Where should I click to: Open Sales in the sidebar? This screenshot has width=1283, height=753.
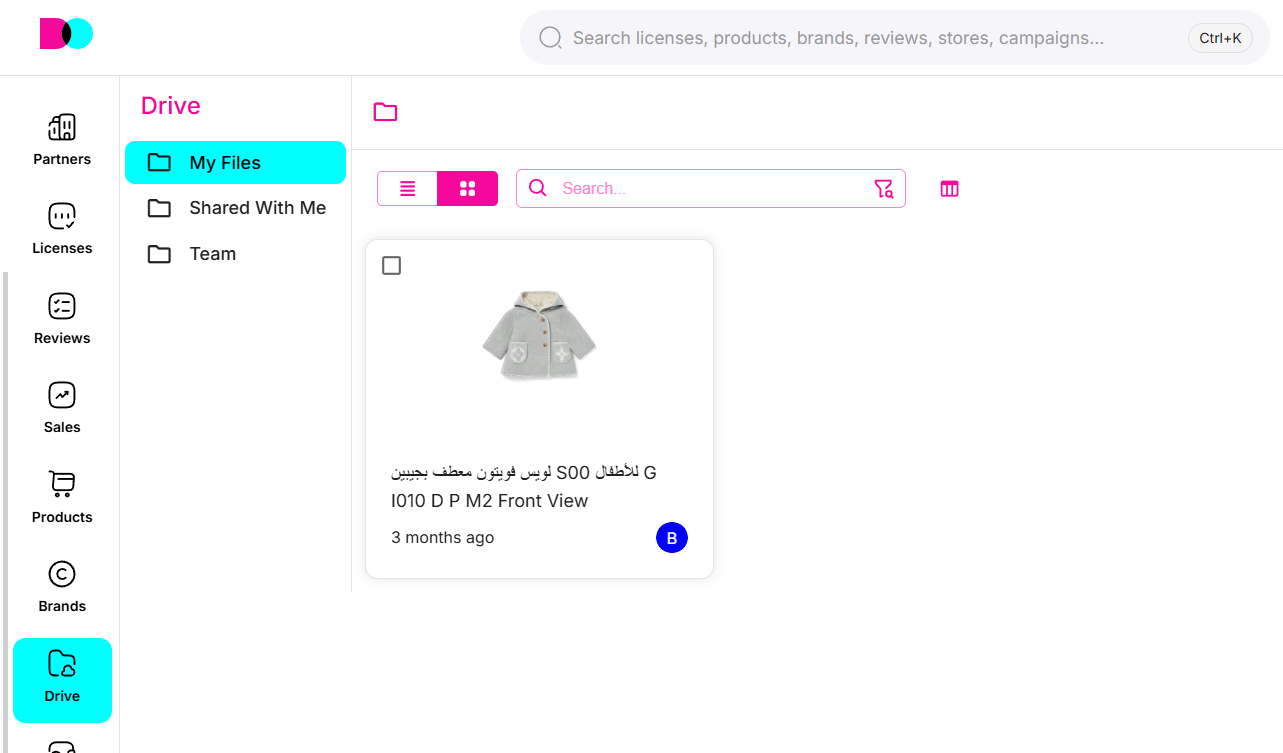coord(62,408)
